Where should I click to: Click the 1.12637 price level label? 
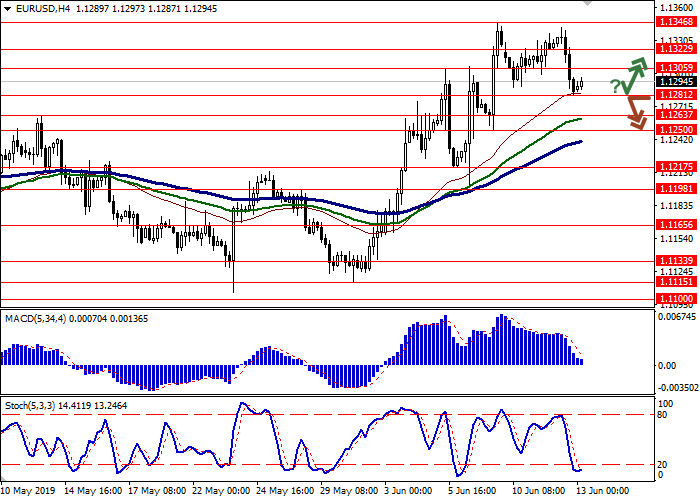click(673, 114)
